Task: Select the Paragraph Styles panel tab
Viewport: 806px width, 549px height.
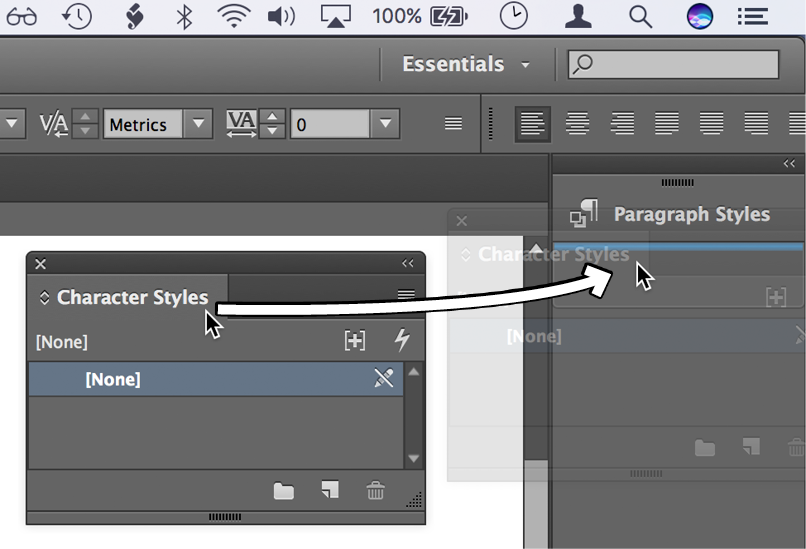Action: pyautogui.click(x=691, y=214)
